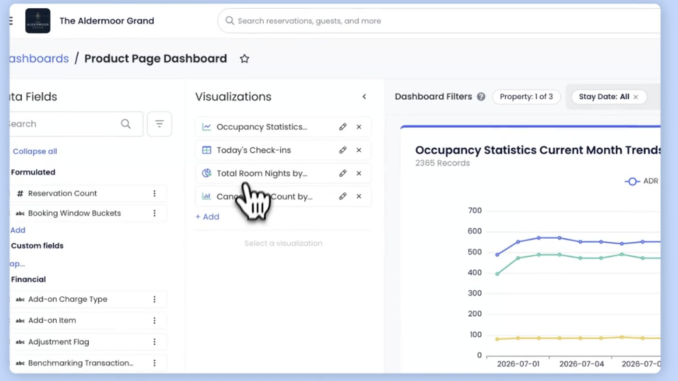Image resolution: width=678 pixels, height=381 pixels.
Task: Remove the Cancellation Count visualization
Action: (359, 196)
